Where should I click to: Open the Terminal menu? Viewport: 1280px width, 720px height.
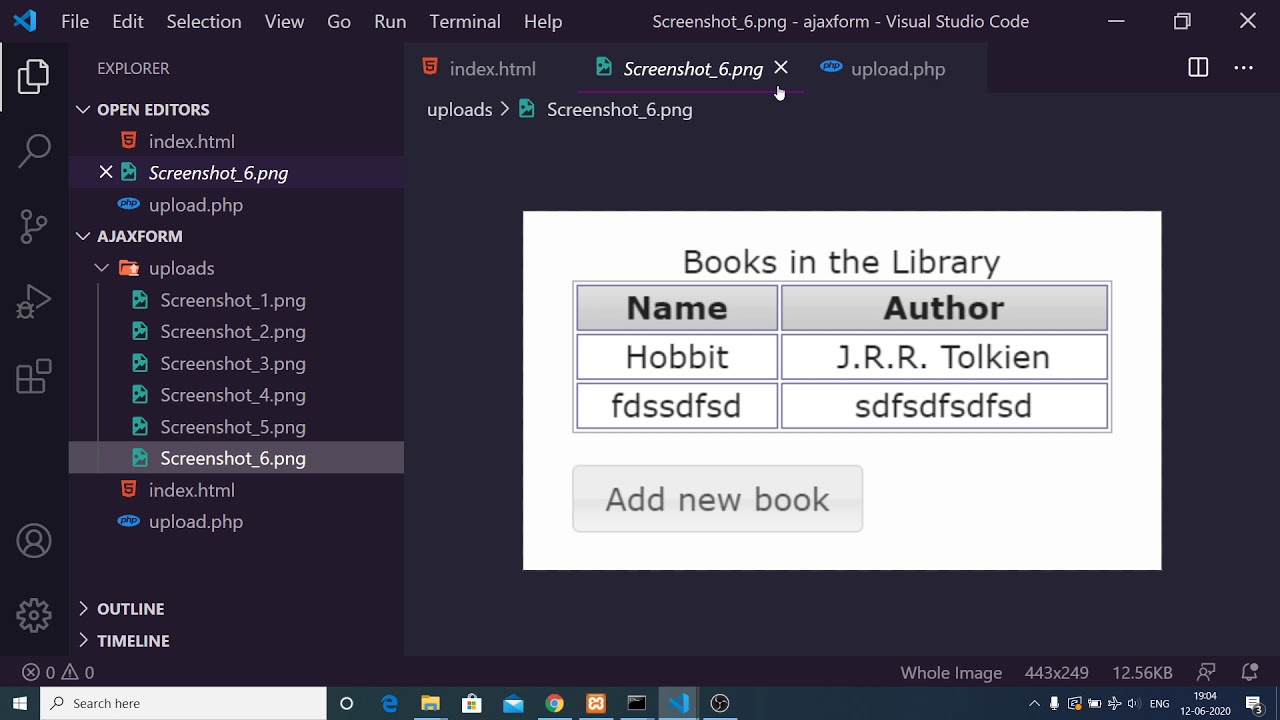coord(464,21)
